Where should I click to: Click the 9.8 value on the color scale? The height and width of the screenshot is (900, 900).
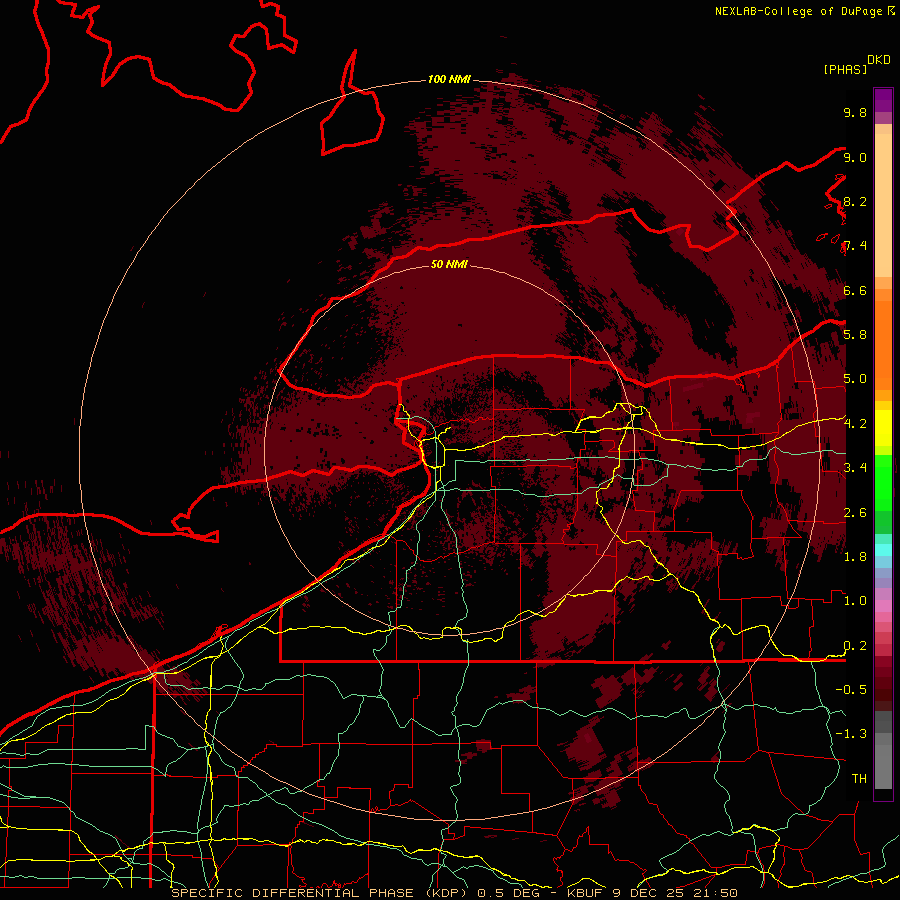click(x=855, y=112)
